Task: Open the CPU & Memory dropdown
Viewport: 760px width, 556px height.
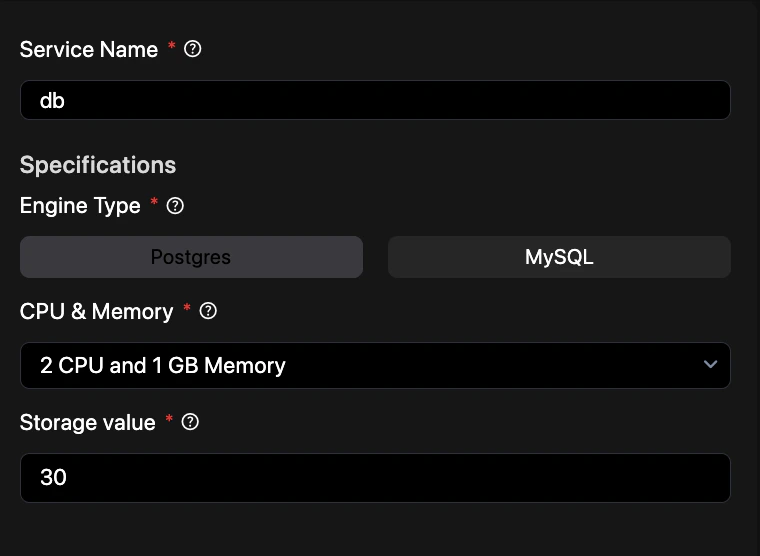Action: 375,365
